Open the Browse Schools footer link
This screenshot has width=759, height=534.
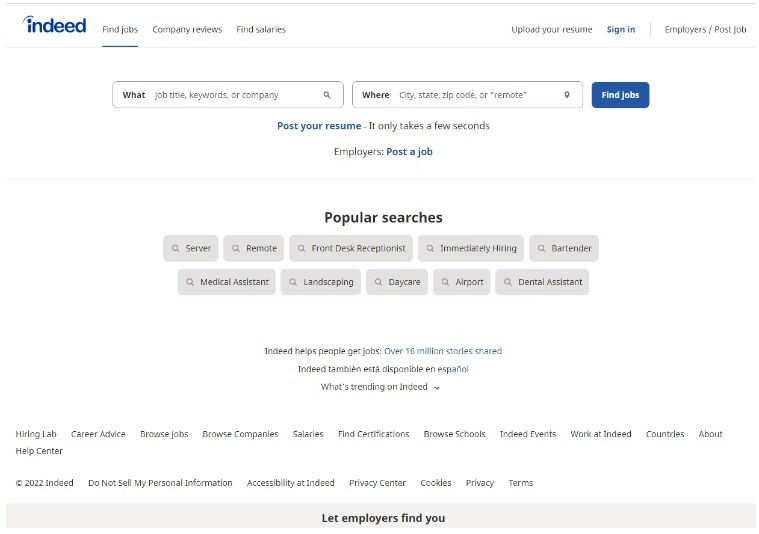455,434
